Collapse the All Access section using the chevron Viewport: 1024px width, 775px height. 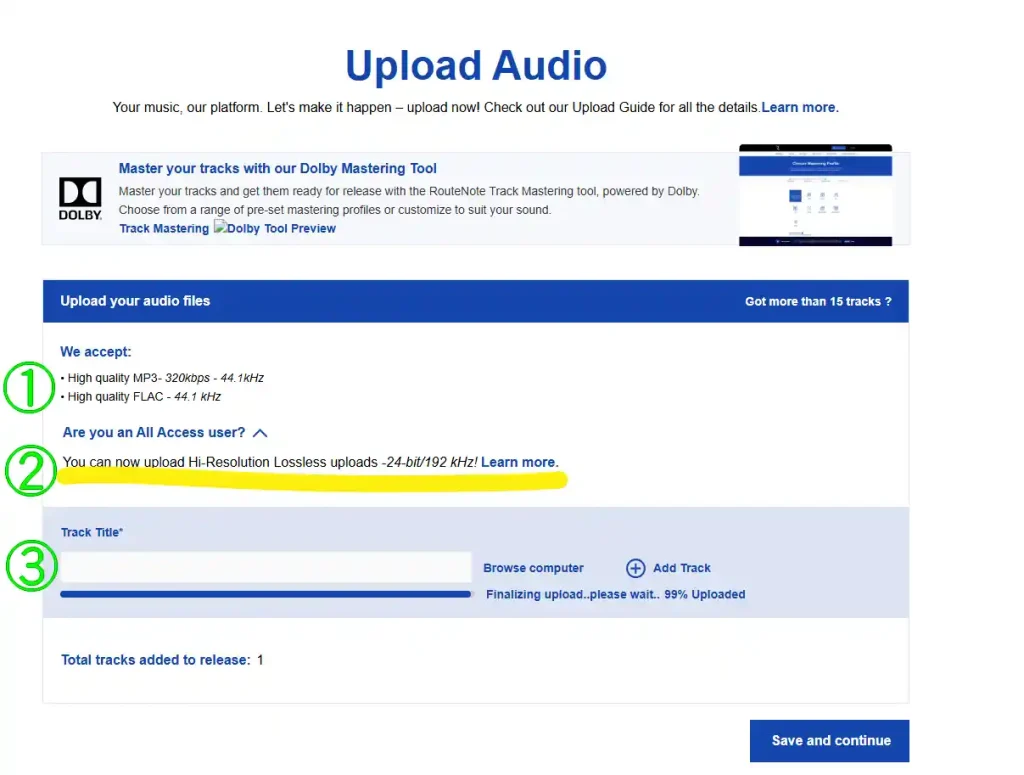pos(260,433)
